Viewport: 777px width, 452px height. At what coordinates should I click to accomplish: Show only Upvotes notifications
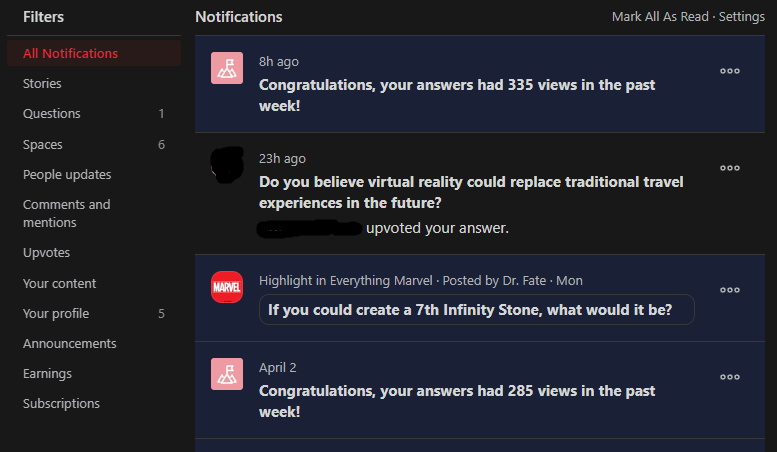coord(47,252)
